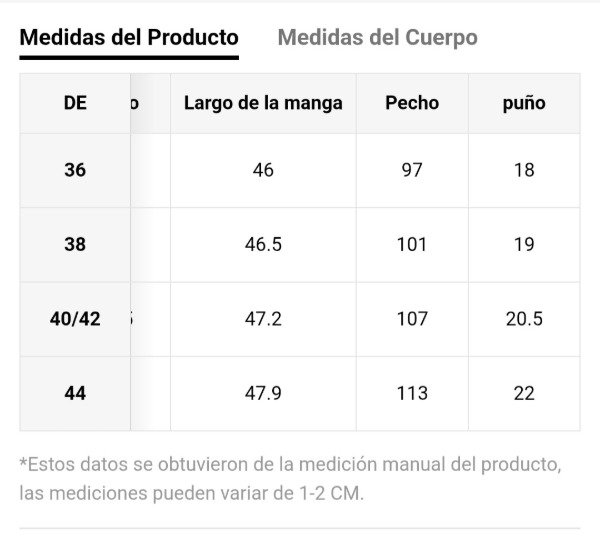
Task: Select size 38 row label
Action: 75,244
